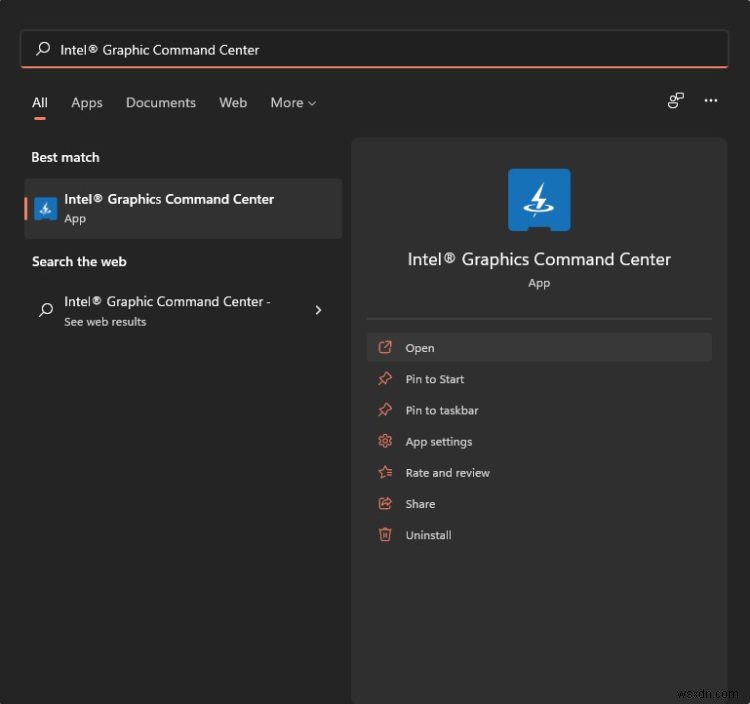Open the feedback/account icon at top right
The height and width of the screenshot is (704, 750).
pyautogui.click(x=675, y=100)
